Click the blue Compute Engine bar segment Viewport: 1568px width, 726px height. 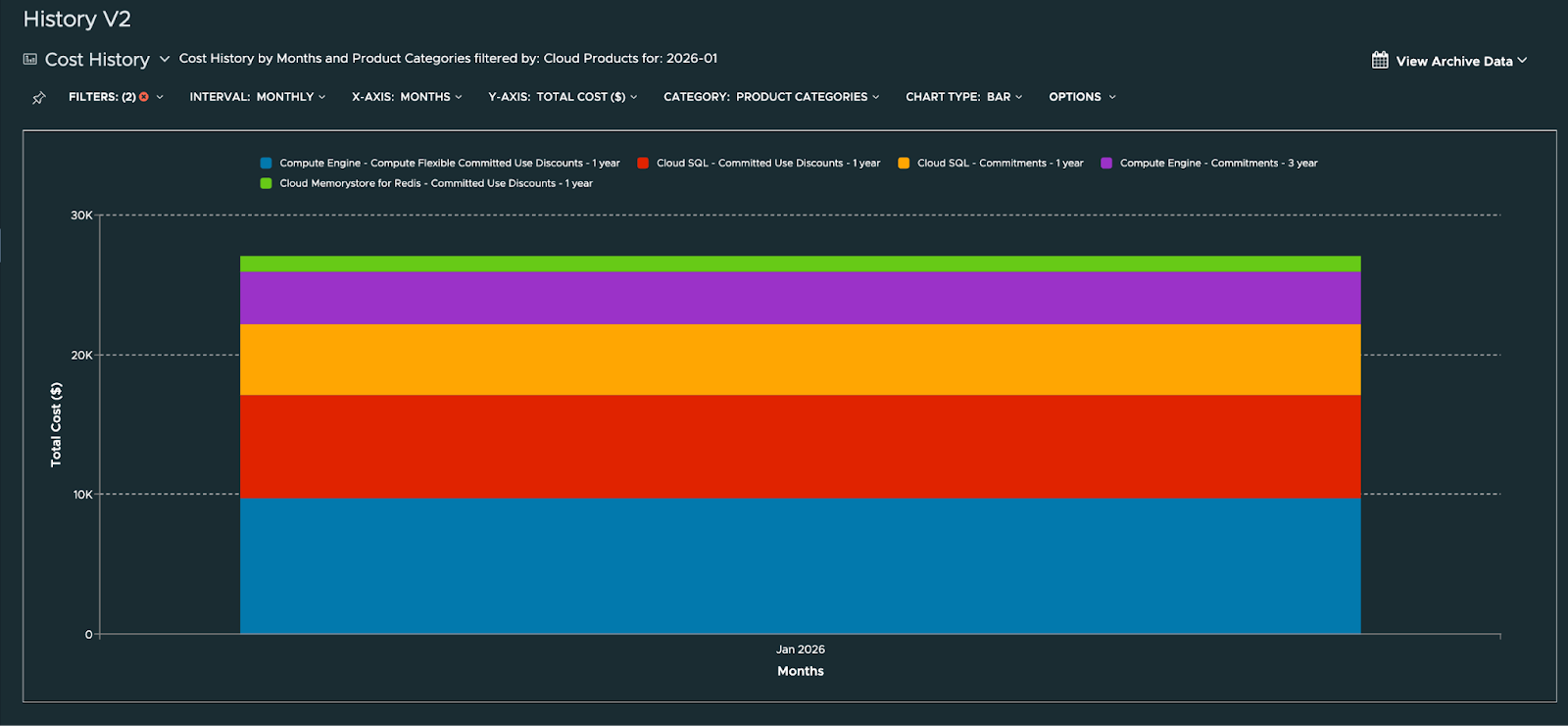click(800, 565)
